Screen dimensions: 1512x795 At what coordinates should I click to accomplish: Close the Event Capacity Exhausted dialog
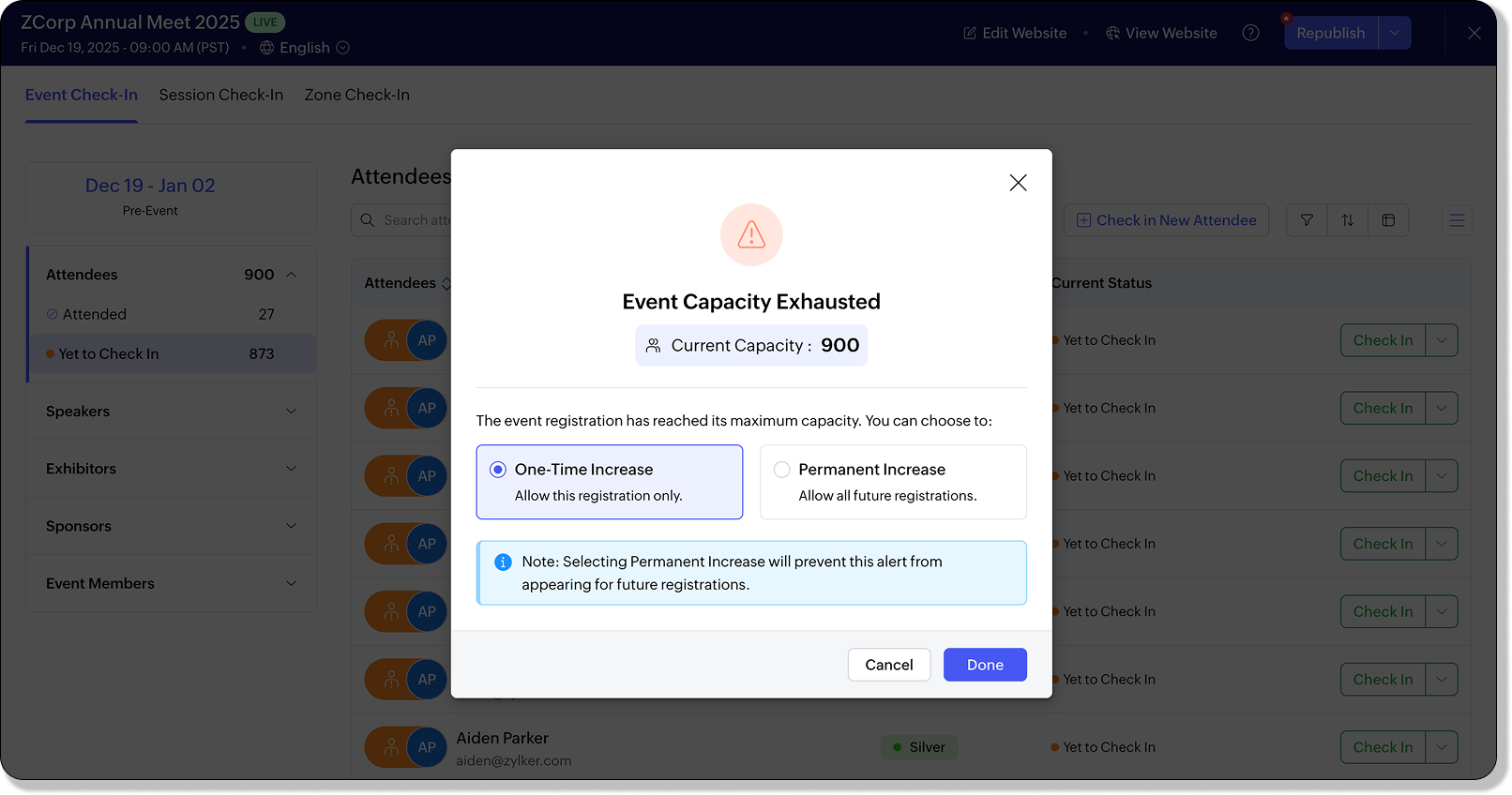click(x=1018, y=183)
